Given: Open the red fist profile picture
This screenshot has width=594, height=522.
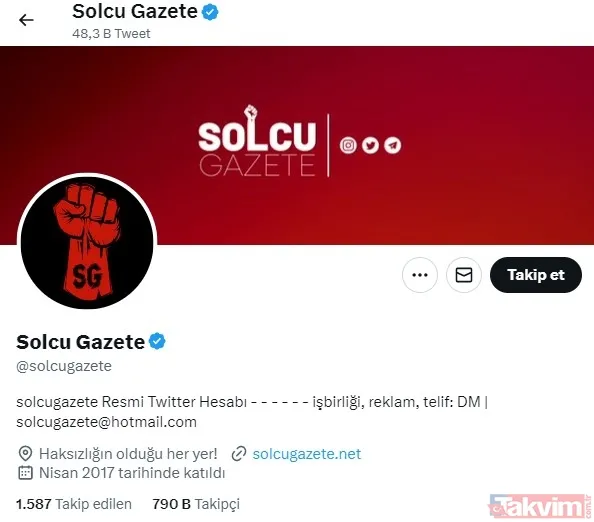Looking at the screenshot, I should point(87,241).
